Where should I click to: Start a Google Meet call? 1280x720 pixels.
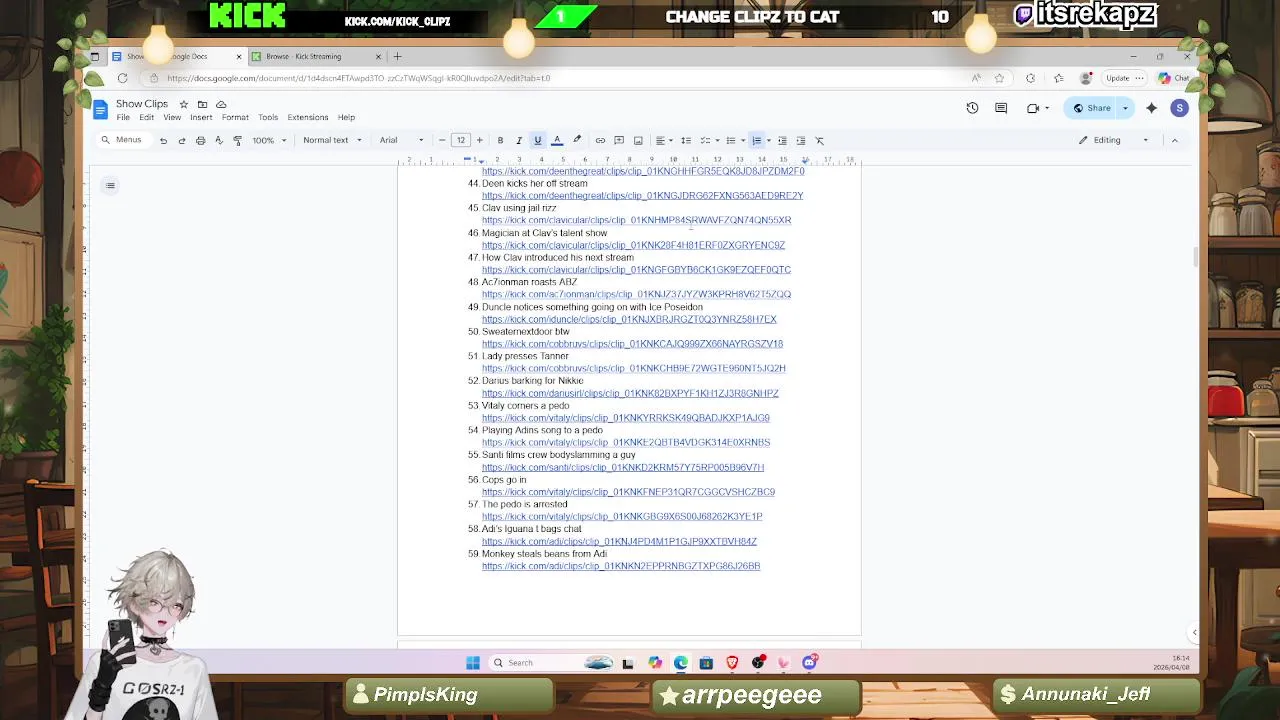click(x=1037, y=108)
